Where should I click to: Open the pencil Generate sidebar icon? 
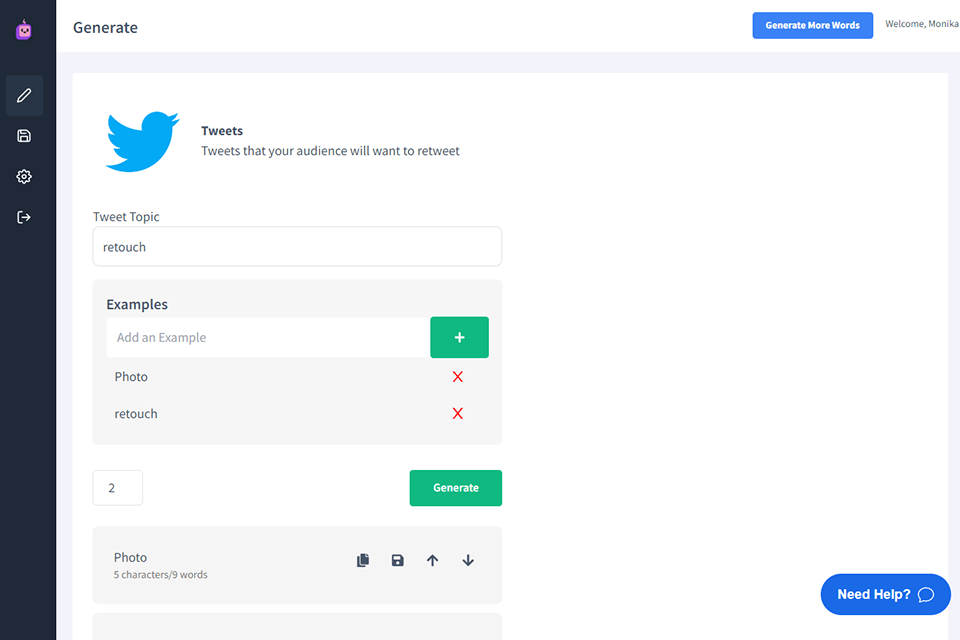tap(24, 96)
